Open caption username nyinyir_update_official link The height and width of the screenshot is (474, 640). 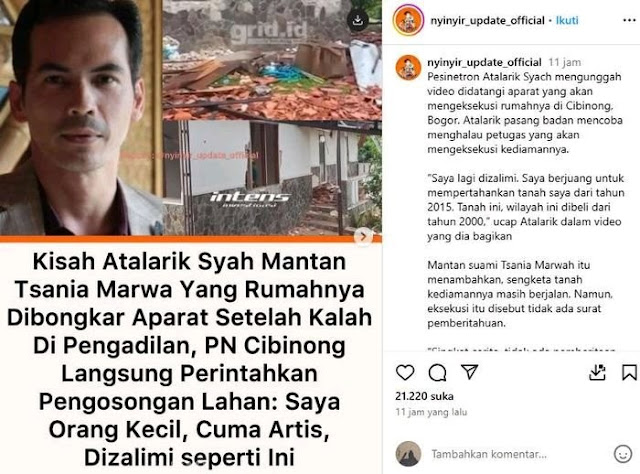484,62
